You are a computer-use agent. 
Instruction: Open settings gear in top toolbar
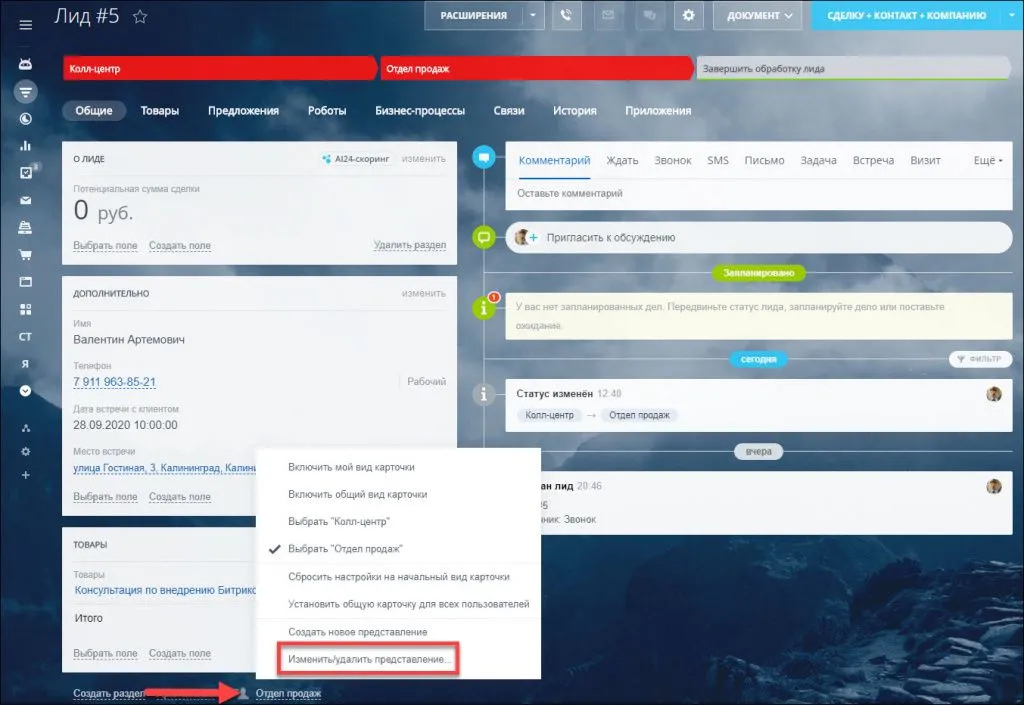[x=688, y=16]
